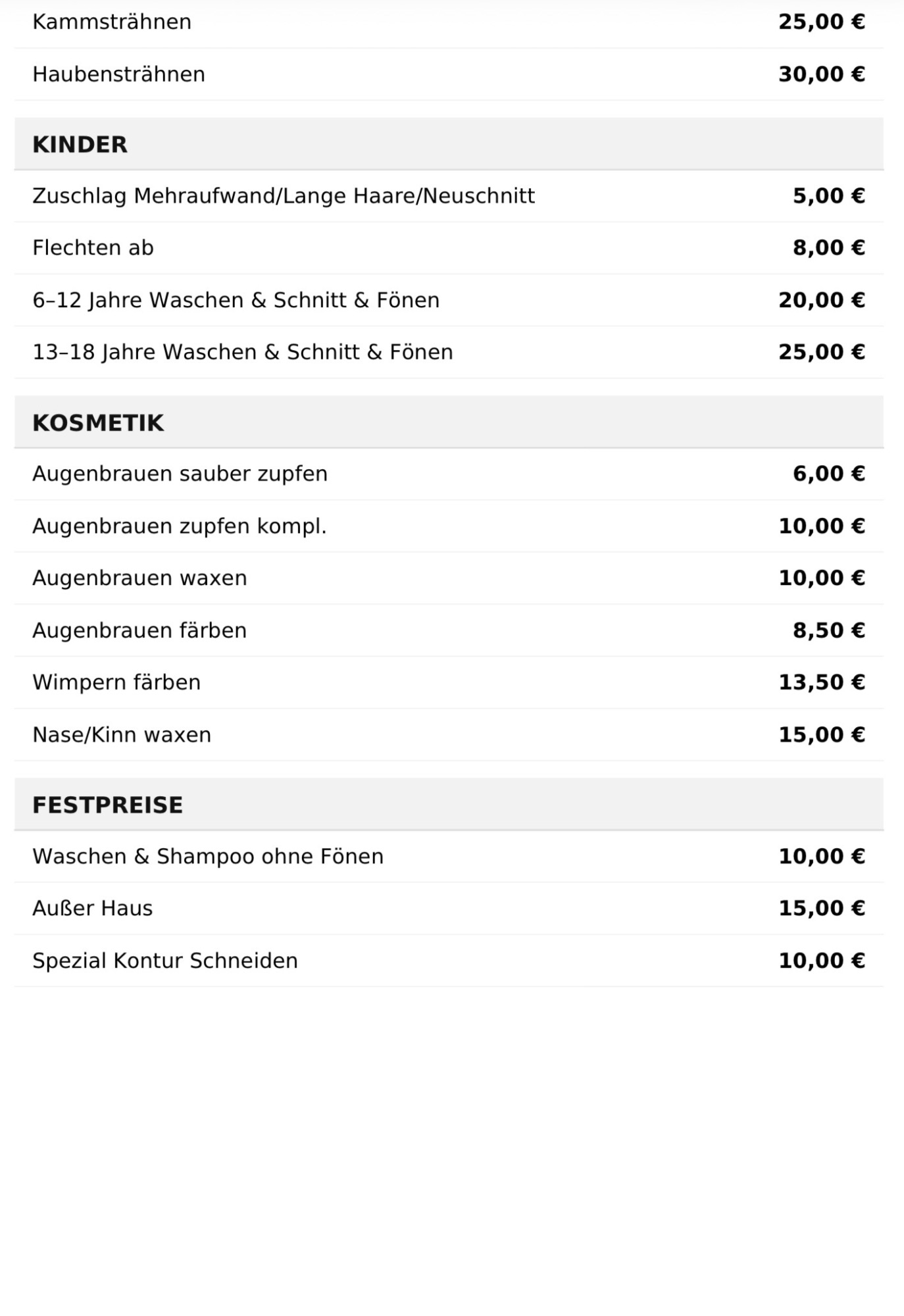Choose Spezial Kontur Schneiden
Screen dimensions: 904x1316
click(165, 961)
